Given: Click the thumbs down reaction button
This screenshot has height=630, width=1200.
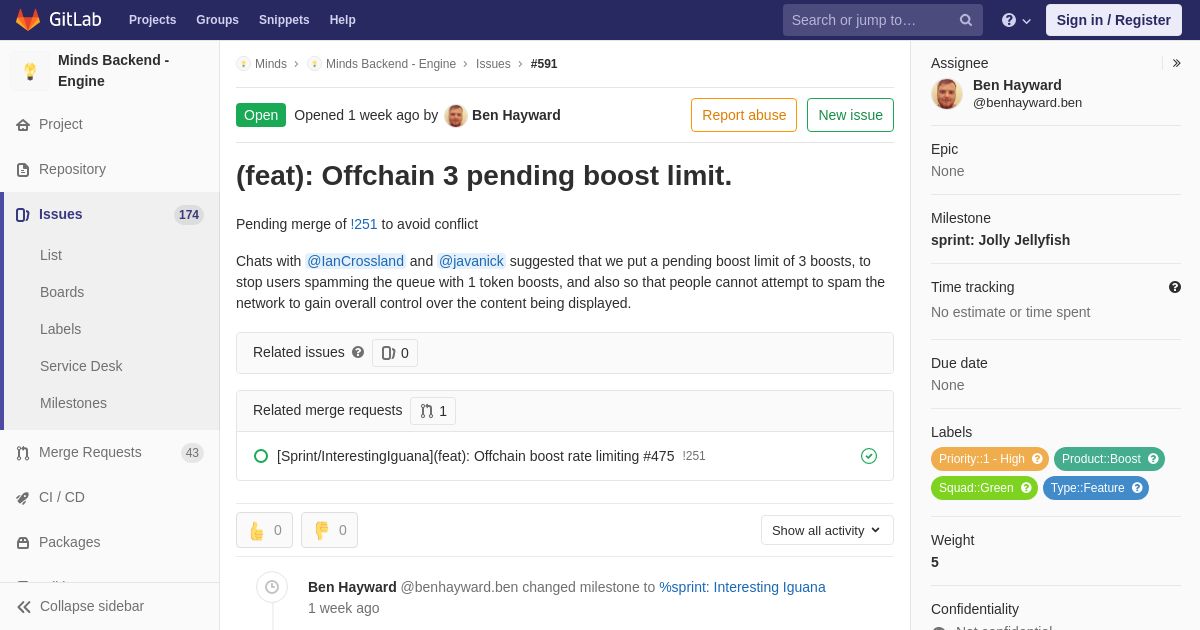Looking at the screenshot, I should click(x=329, y=530).
